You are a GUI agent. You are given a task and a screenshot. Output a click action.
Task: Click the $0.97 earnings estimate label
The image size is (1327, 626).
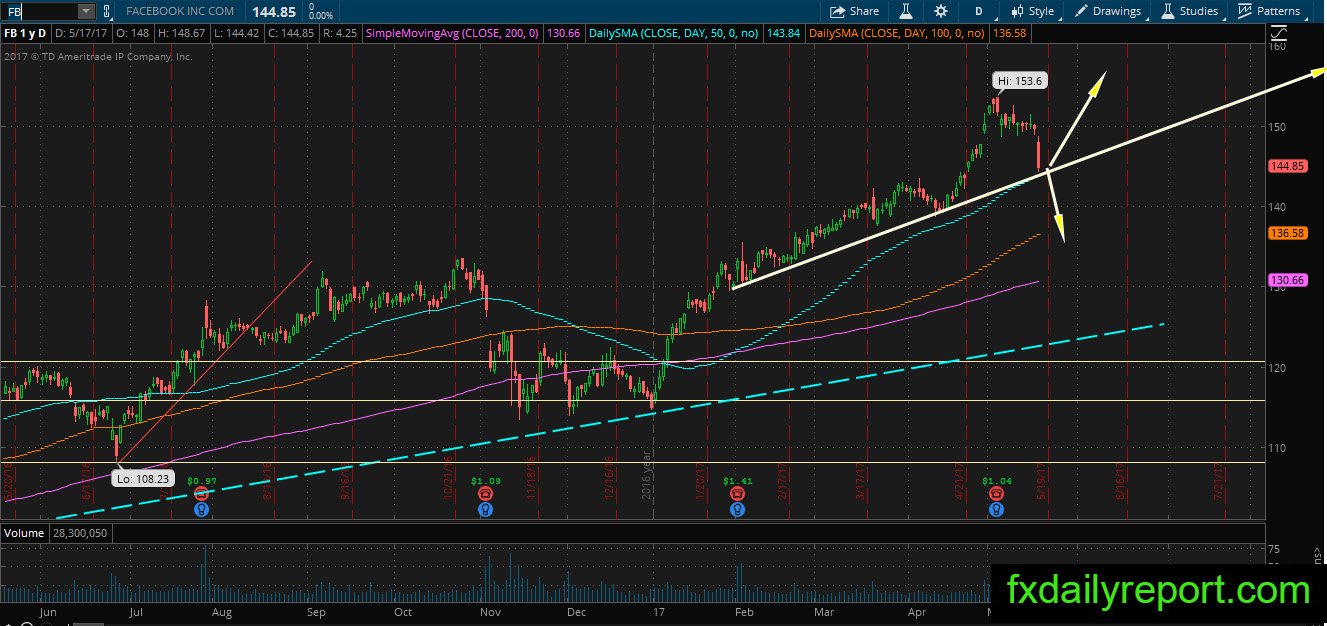coord(202,481)
